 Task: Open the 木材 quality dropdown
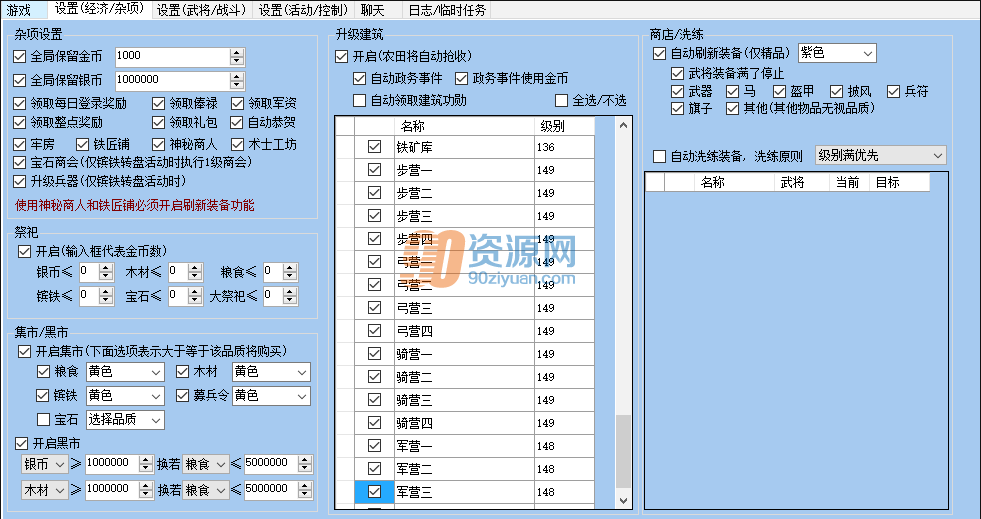271,372
